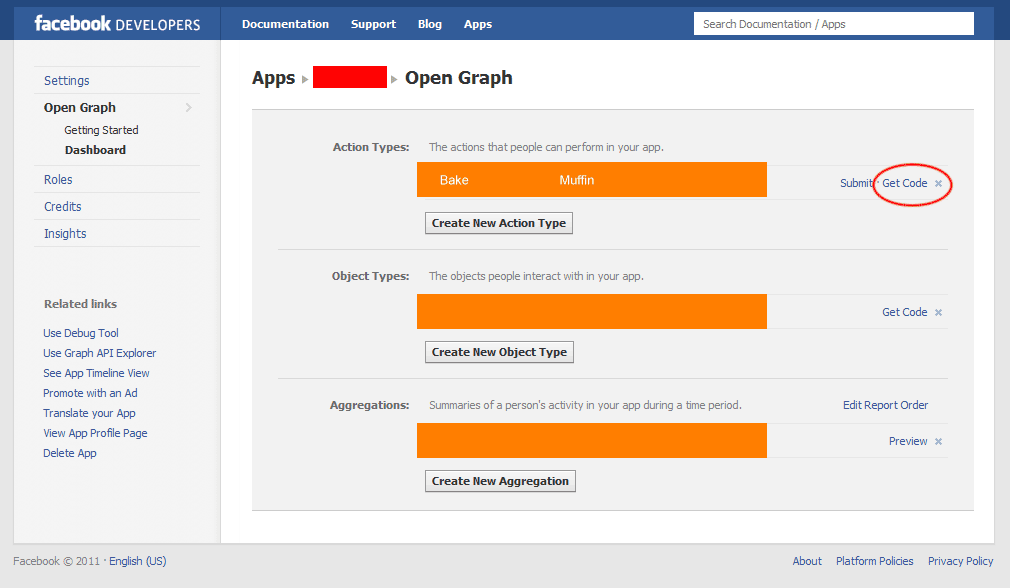Click the Apps breadcrumb heading
The width and height of the screenshot is (1010, 588).
273,78
